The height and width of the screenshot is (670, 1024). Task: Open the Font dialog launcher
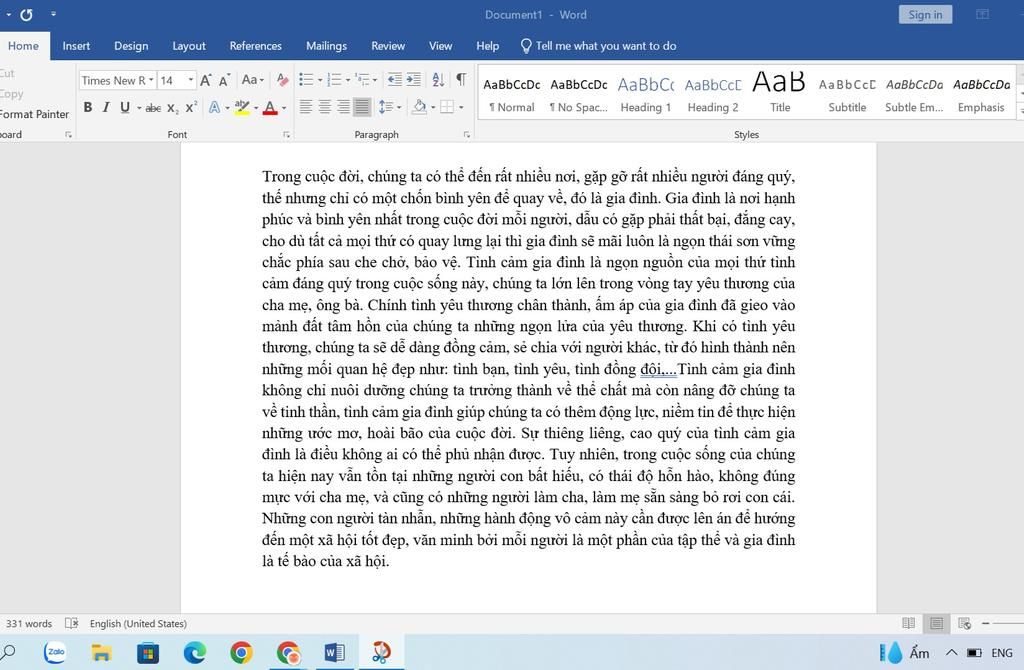(x=286, y=135)
